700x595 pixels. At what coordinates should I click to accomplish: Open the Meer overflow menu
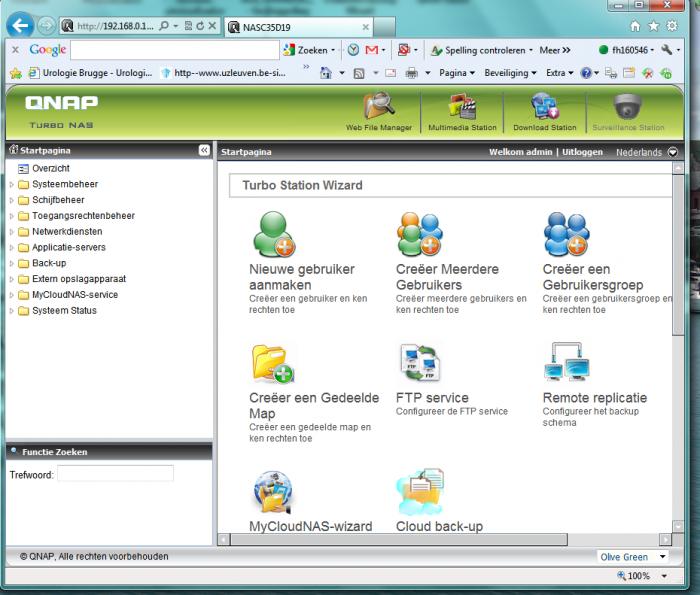pyautogui.click(x=555, y=50)
